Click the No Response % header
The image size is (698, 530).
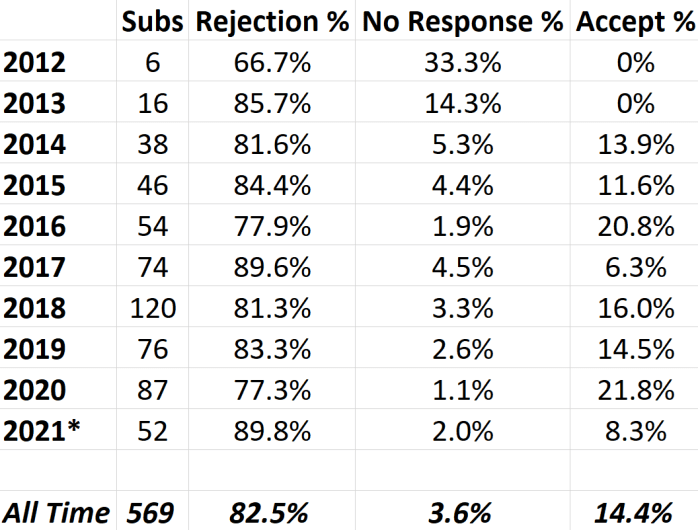[461, 22]
